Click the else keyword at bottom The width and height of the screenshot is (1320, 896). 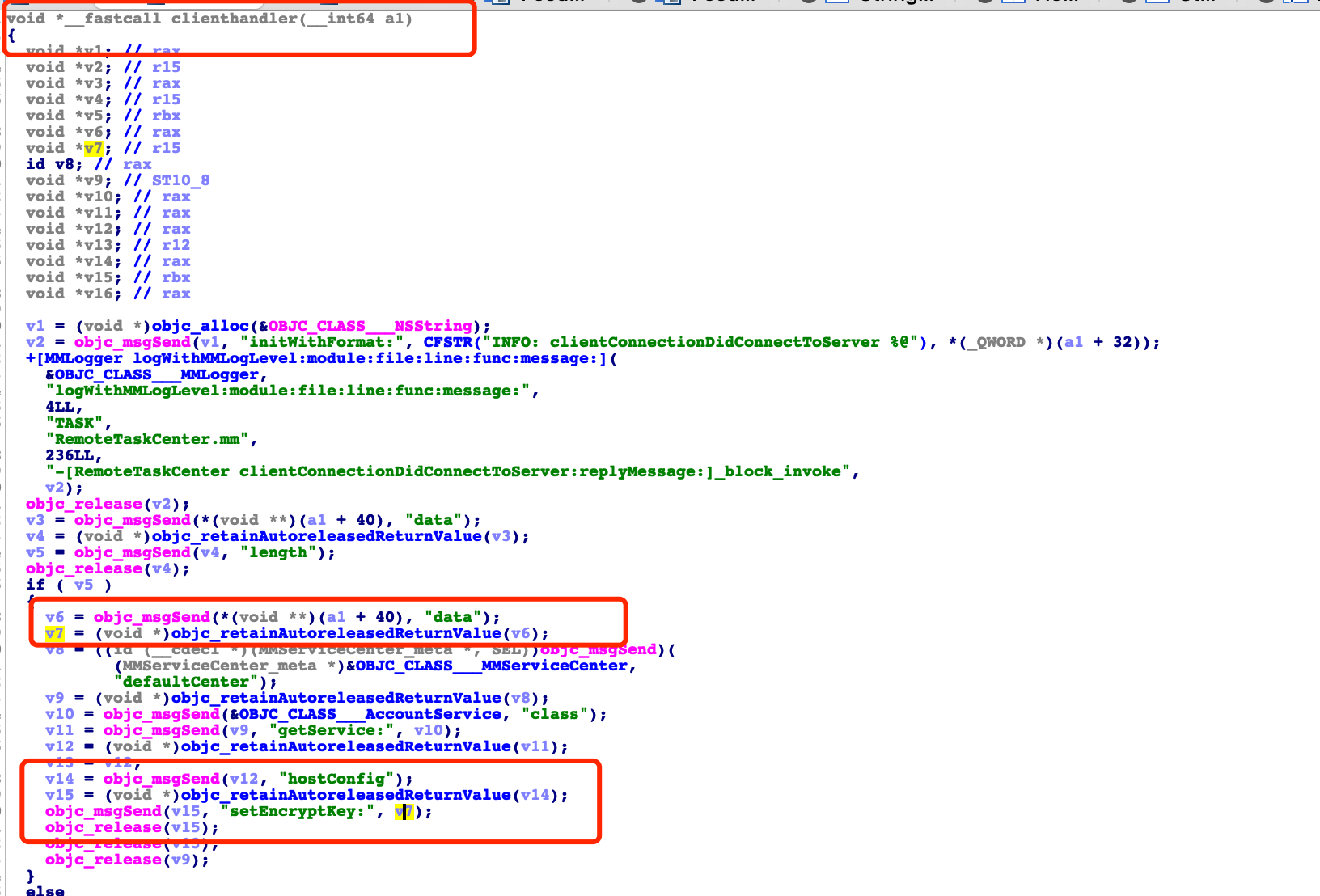point(44,890)
